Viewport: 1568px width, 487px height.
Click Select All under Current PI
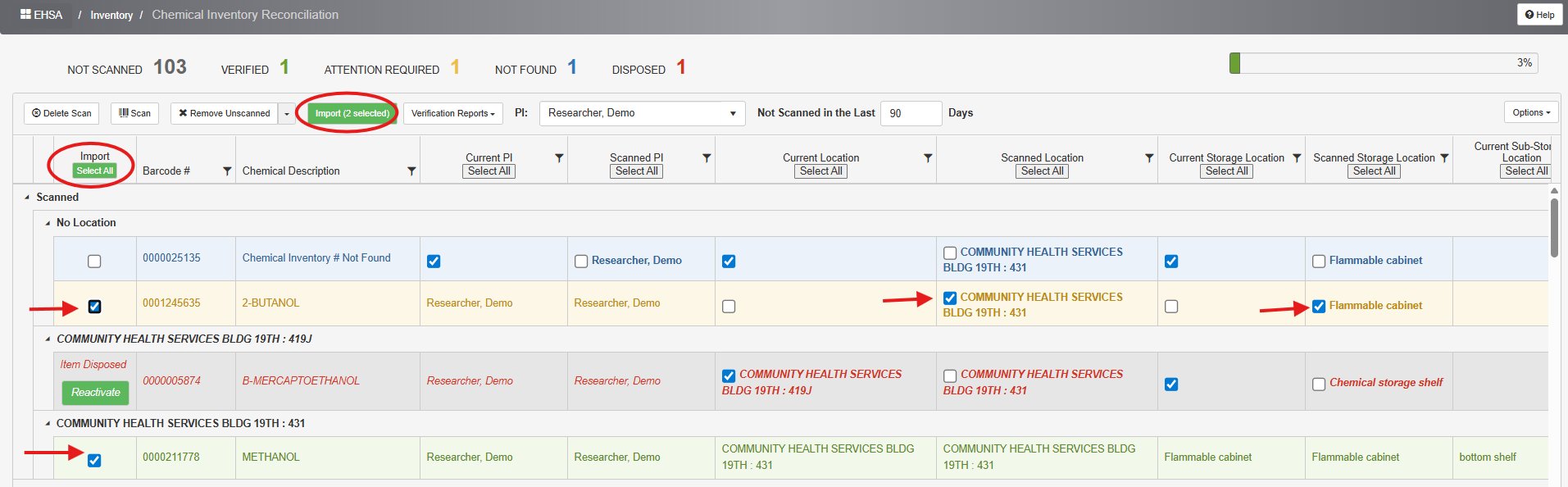(489, 171)
